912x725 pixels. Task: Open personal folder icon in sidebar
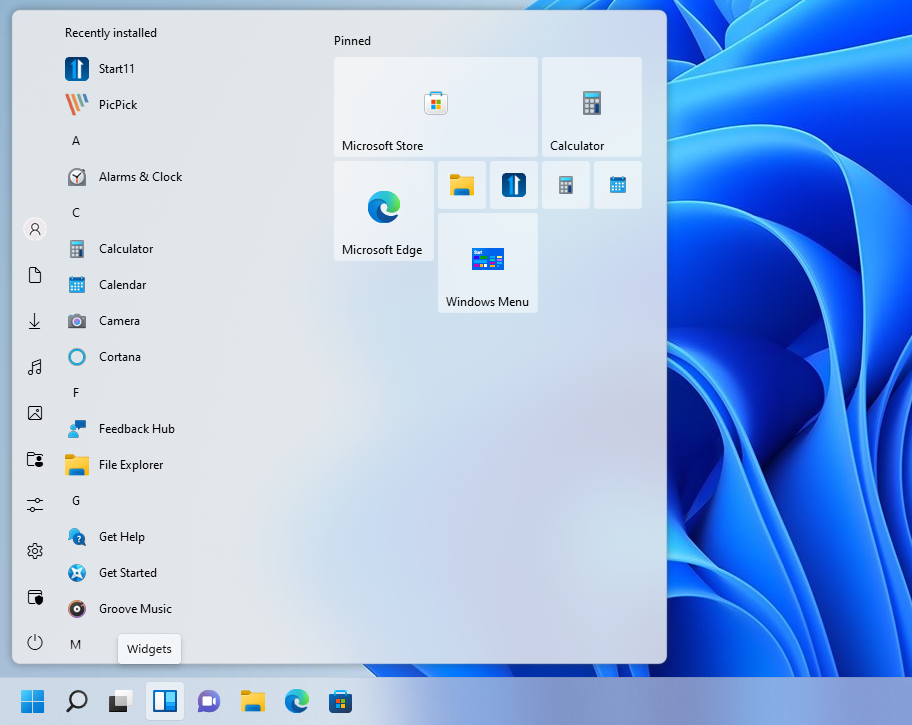tap(35, 460)
